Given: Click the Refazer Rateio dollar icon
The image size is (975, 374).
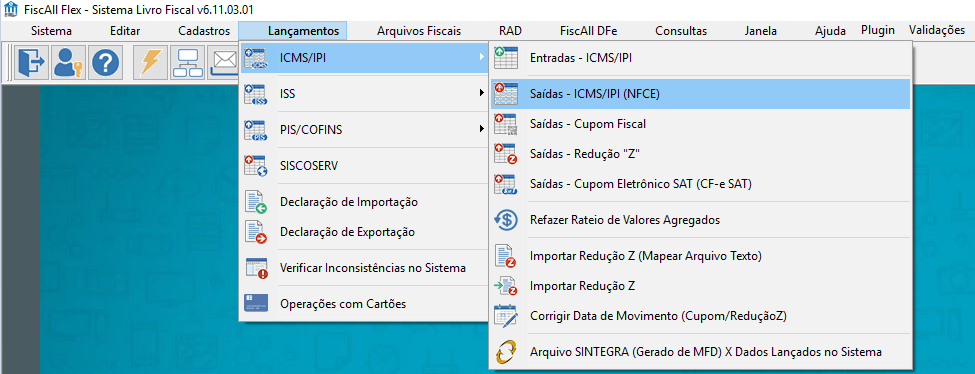Looking at the screenshot, I should pos(506,220).
